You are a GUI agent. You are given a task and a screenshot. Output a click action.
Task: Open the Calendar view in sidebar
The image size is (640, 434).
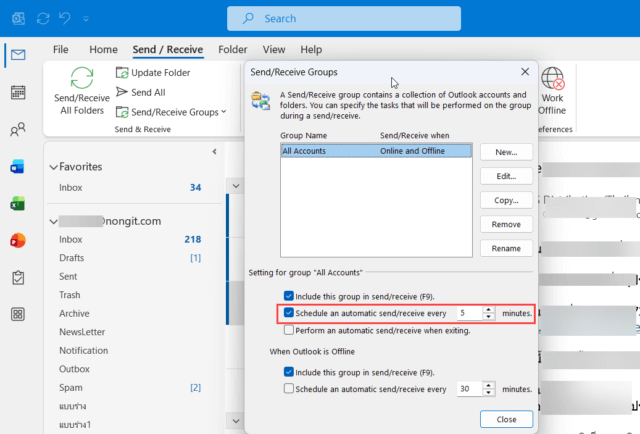click(18, 92)
